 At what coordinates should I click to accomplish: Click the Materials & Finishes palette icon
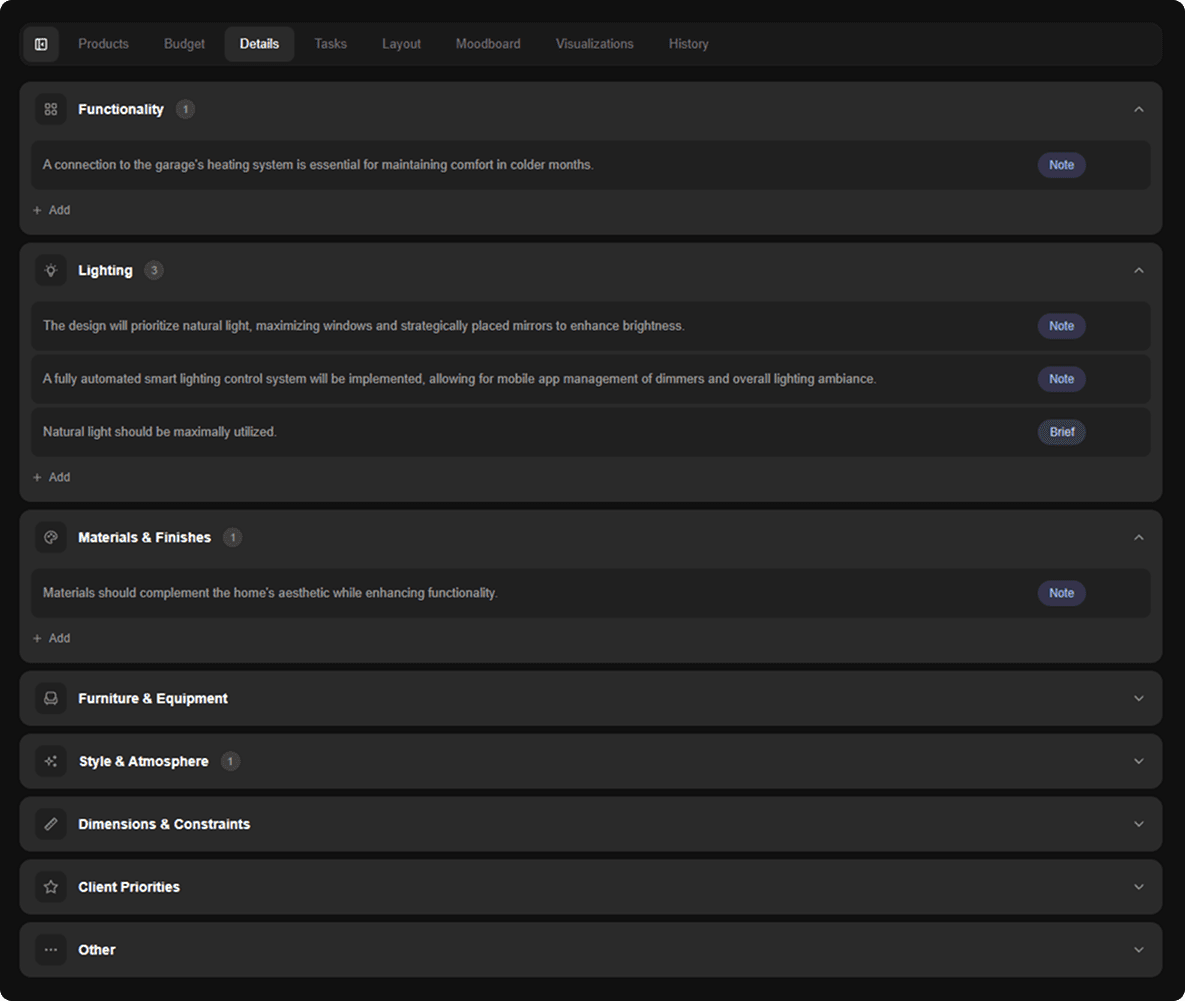coord(51,537)
